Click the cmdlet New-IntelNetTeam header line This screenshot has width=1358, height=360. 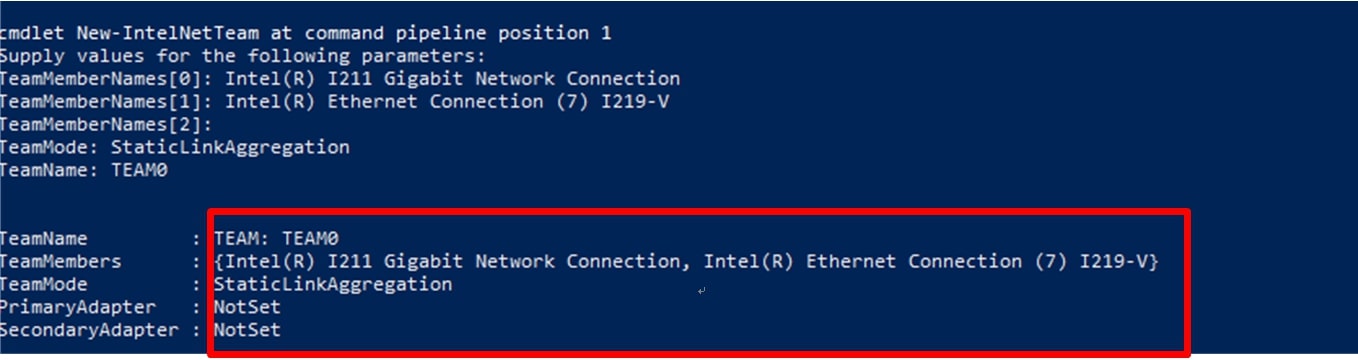305,33
